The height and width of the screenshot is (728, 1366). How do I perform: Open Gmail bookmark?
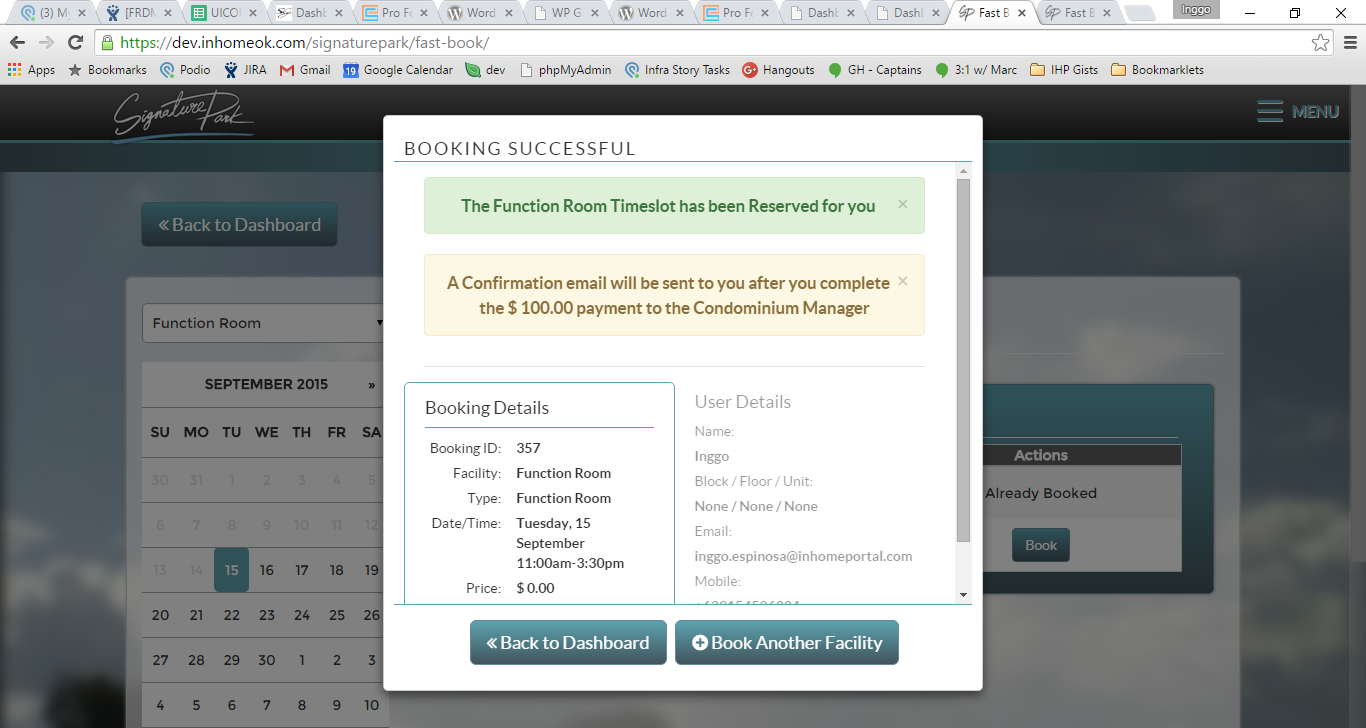point(305,70)
